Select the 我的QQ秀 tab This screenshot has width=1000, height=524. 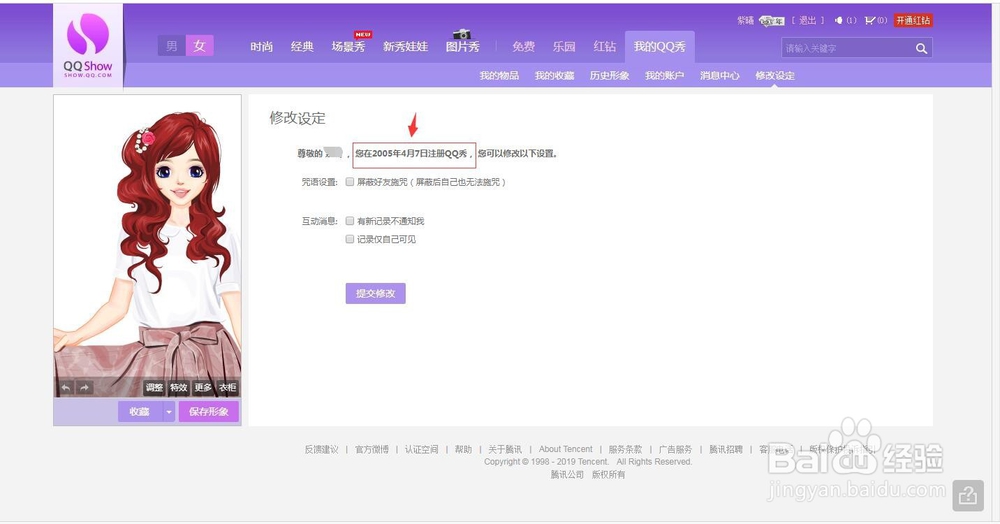(660, 47)
